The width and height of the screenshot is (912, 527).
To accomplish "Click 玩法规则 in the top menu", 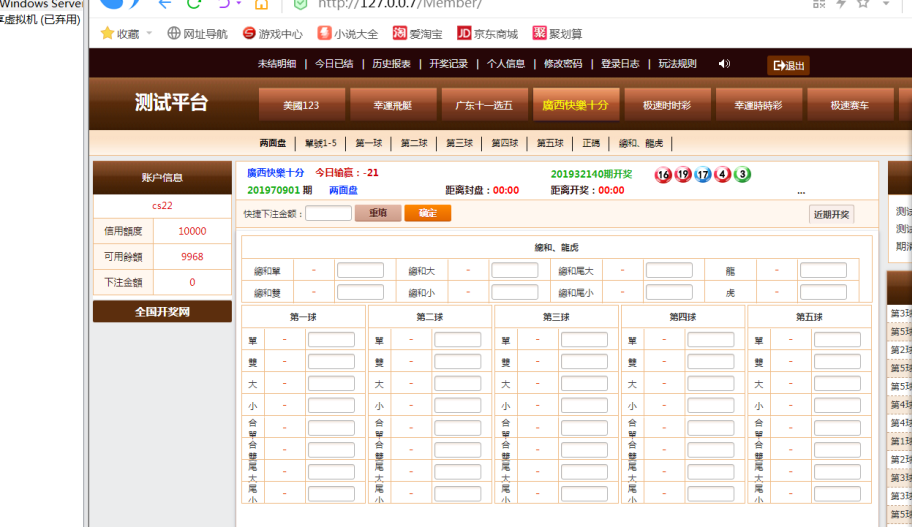I will [x=677, y=64].
